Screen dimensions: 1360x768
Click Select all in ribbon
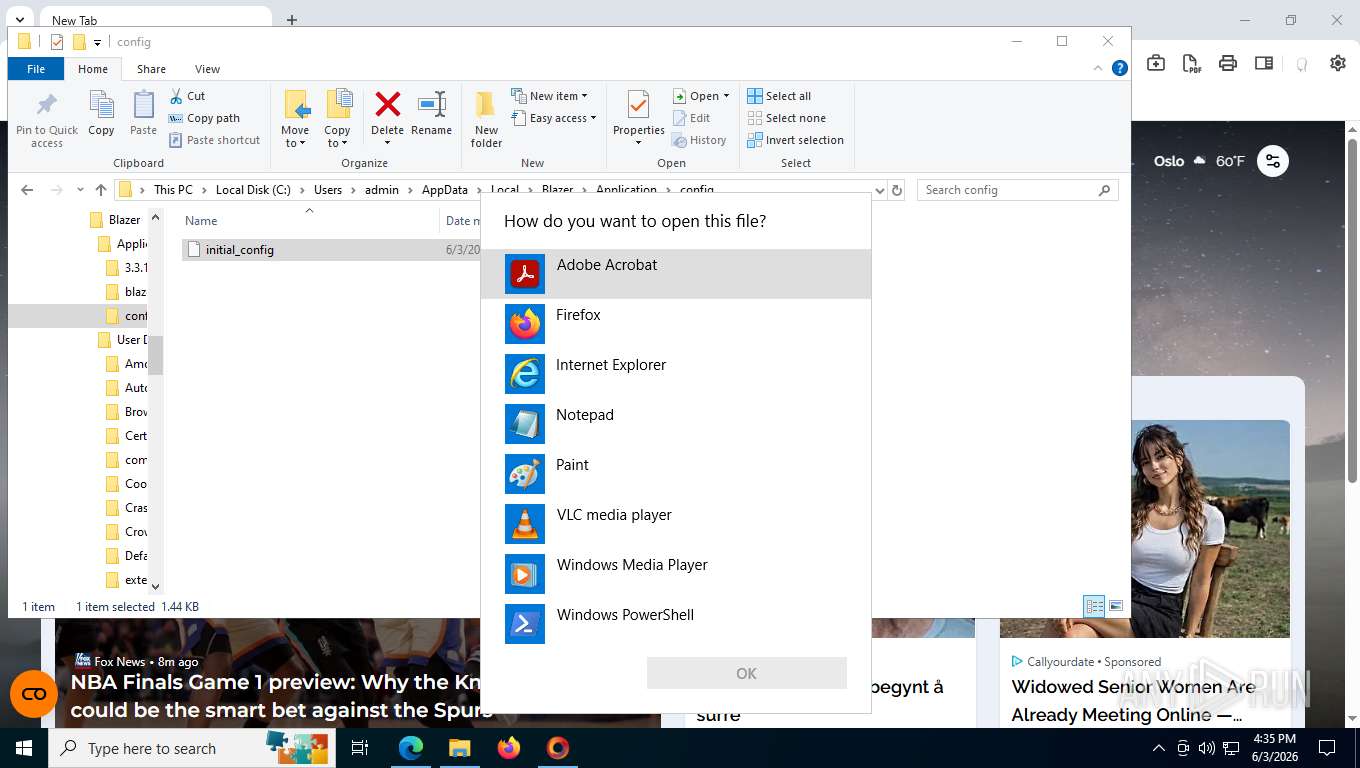point(779,96)
